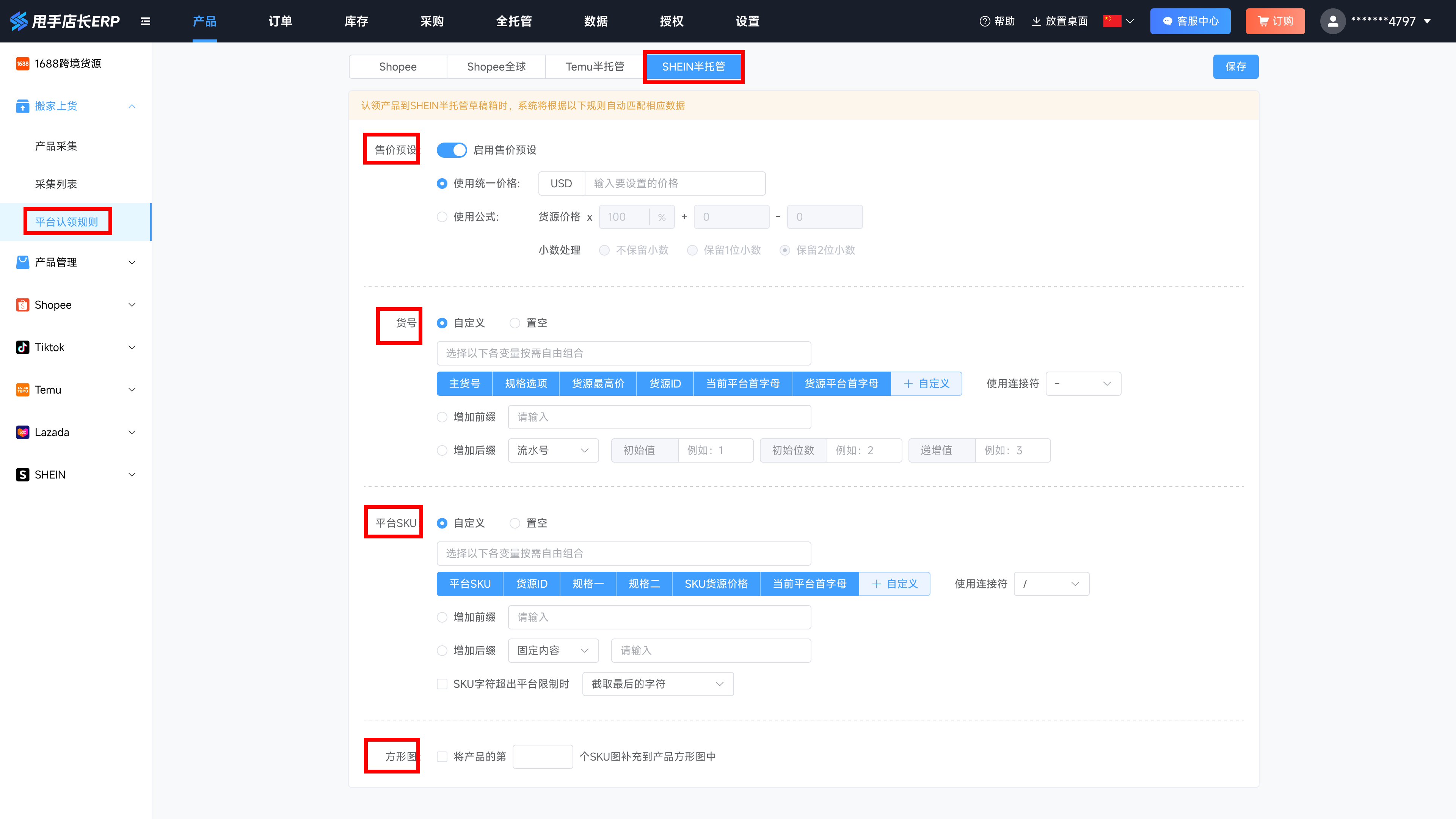Add 货源平台首字母 variable tag
This screenshot has width=1456, height=819.
coord(842,384)
